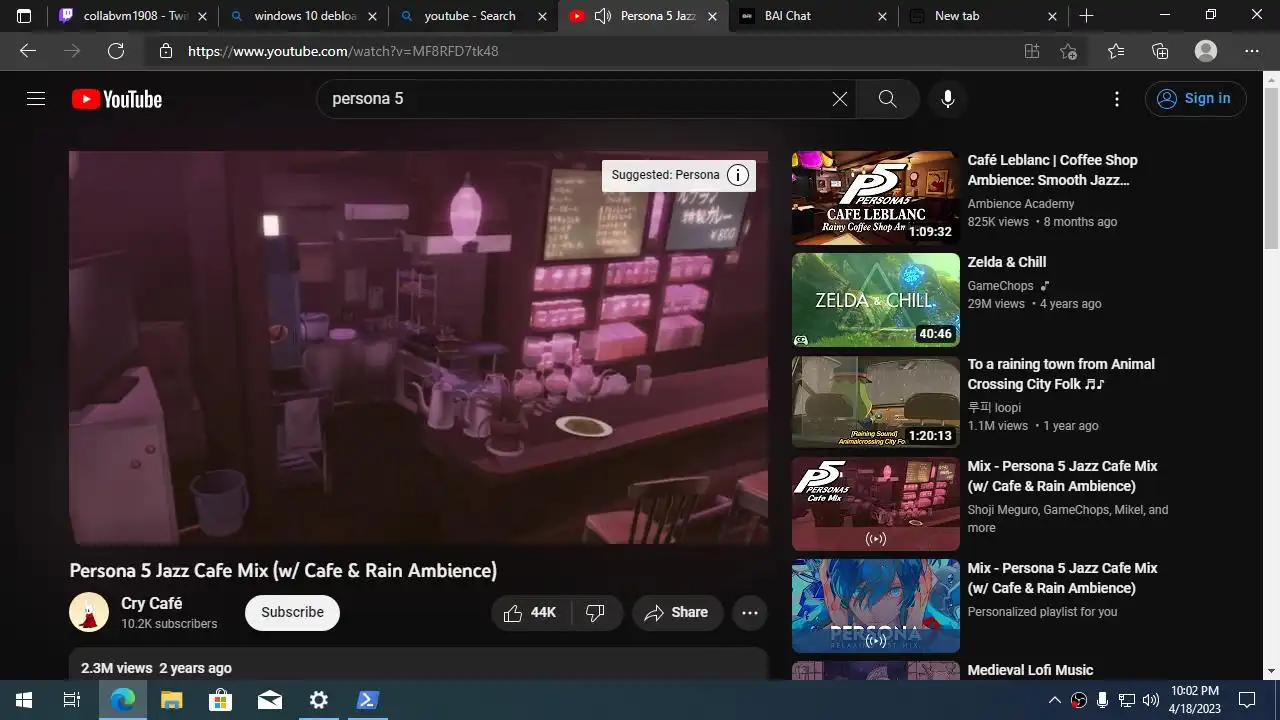
Task: Open Edge tab actions menu
Action: 24,16
